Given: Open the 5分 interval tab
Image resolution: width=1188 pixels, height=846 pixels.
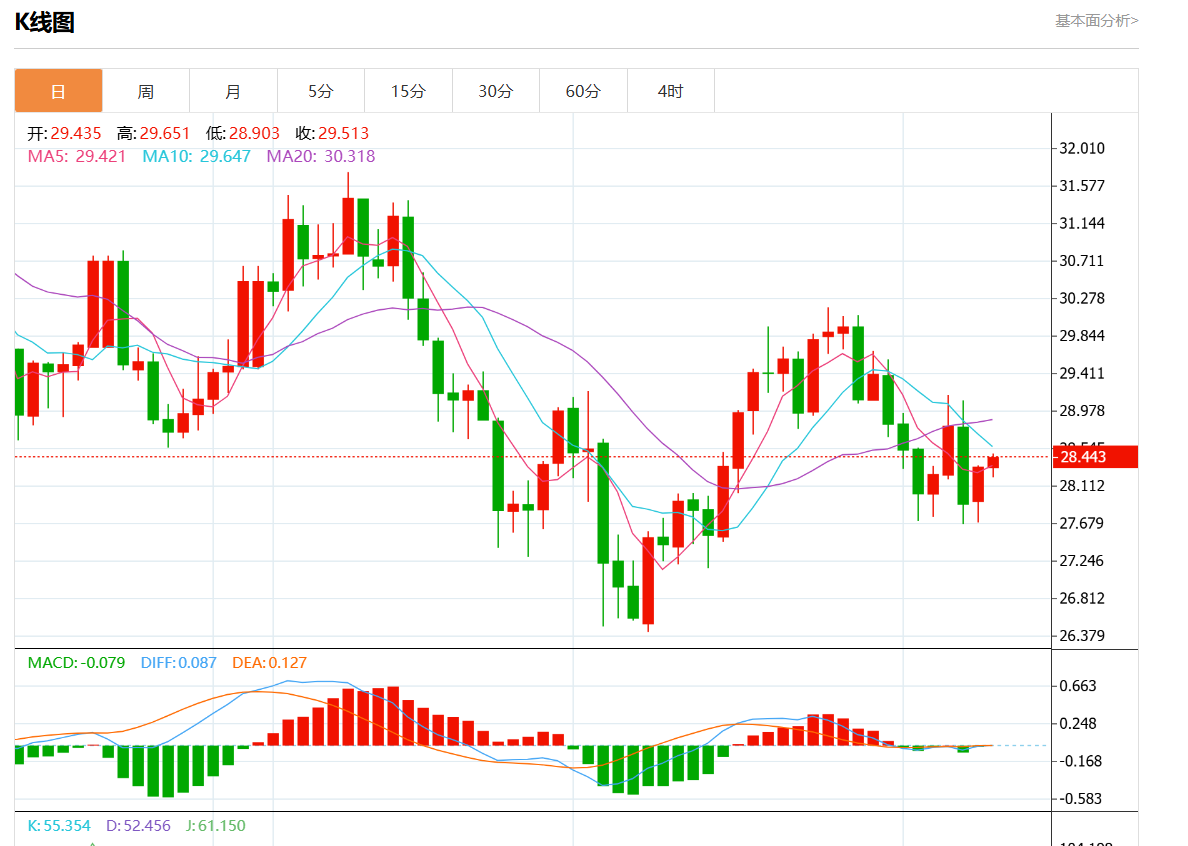Looking at the screenshot, I should [x=320, y=91].
